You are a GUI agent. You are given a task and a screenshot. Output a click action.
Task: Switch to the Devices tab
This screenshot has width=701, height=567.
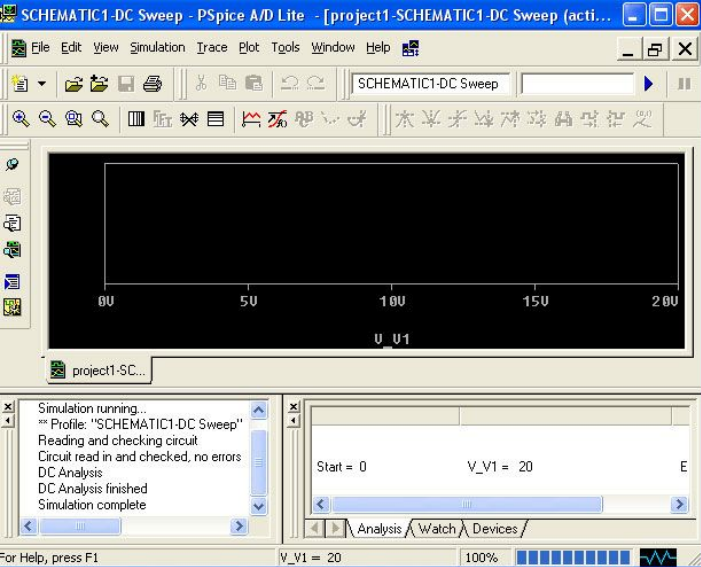pyautogui.click(x=494, y=529)
